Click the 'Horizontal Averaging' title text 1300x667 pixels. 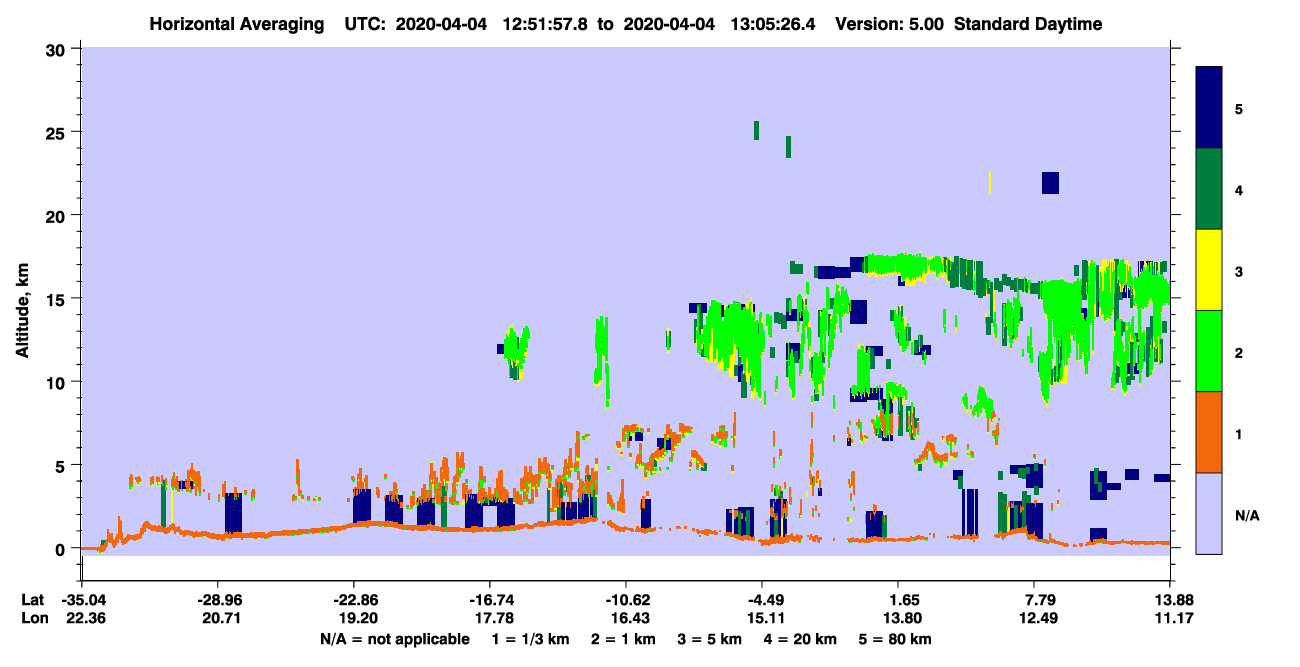pos(238,24)
